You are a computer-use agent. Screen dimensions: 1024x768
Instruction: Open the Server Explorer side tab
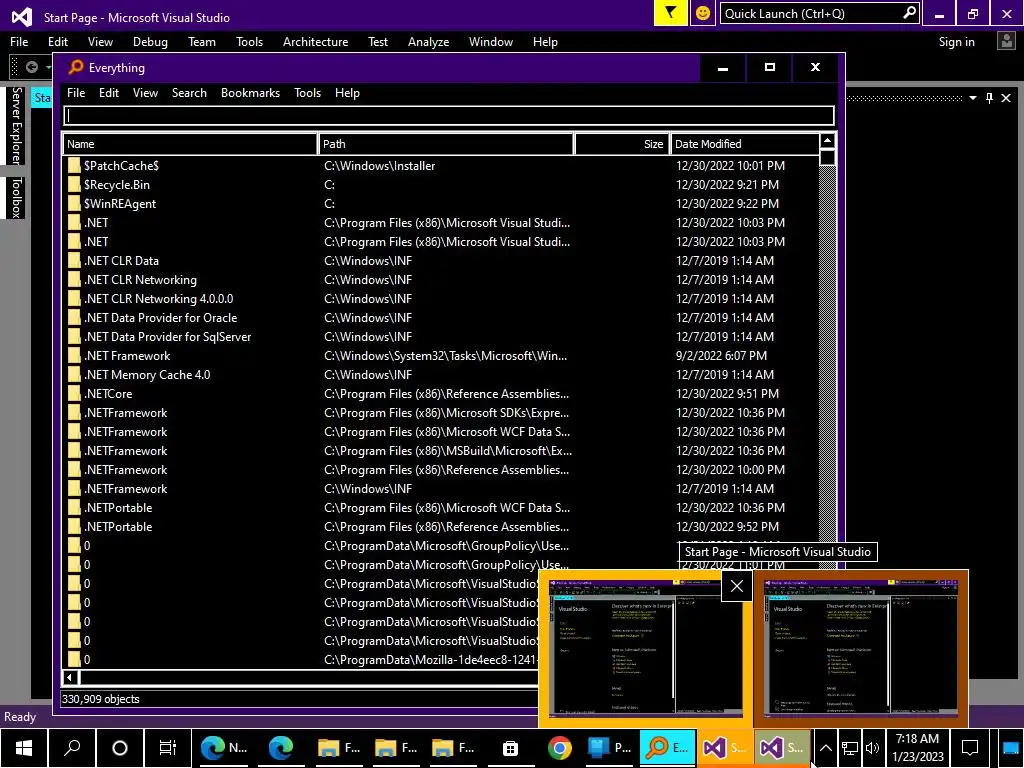pyautogui.click(x=17, y=125)
